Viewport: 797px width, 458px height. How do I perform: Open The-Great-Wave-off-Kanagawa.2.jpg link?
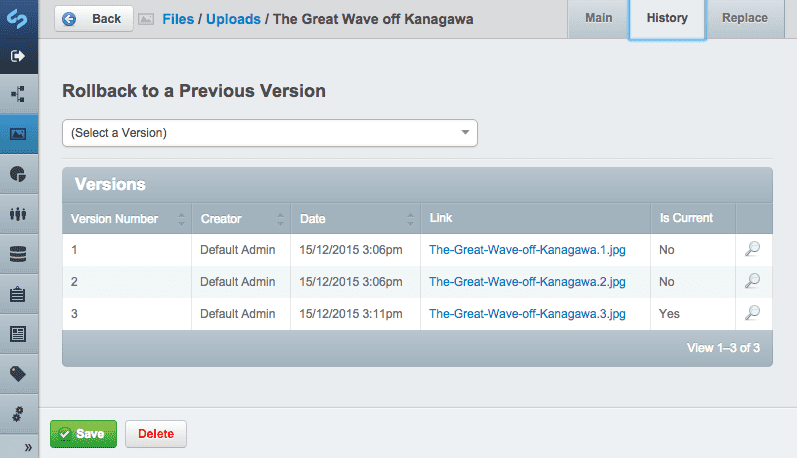tap(527, 282)
